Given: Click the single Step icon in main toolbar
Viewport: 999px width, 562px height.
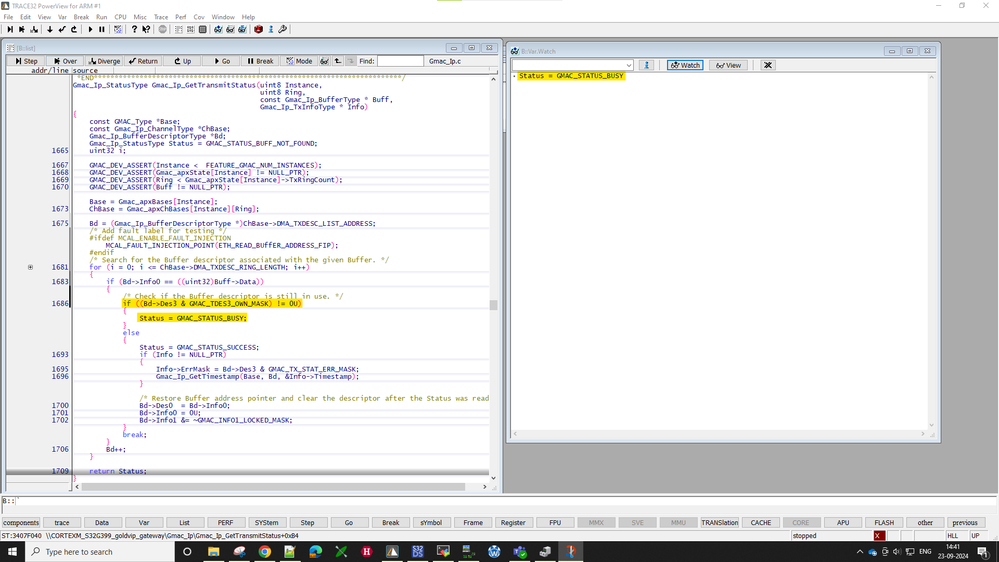Looking at the screenshot, I should pos(10,29).
